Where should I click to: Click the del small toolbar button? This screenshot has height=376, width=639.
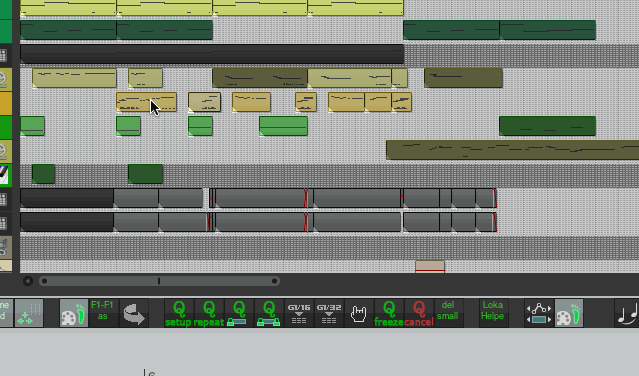(449, 313)
